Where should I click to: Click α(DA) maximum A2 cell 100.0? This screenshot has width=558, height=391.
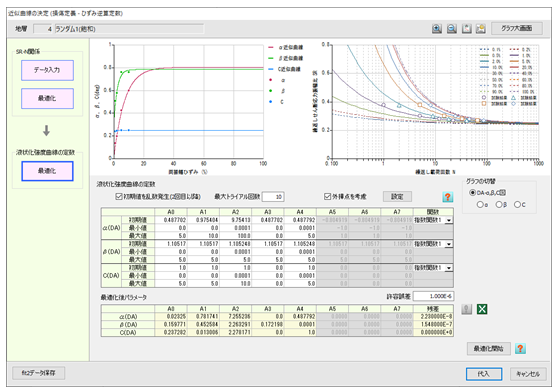[x=236, y=236]
